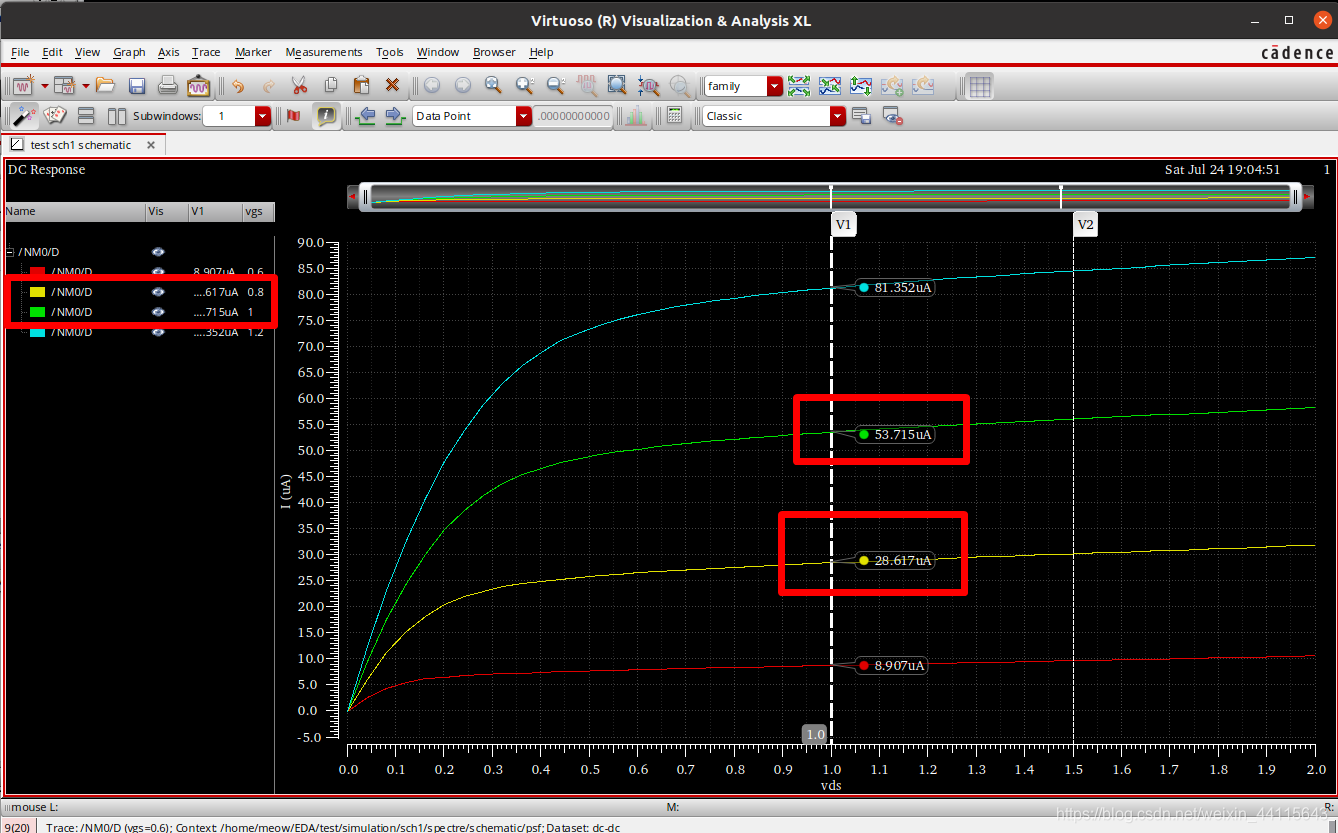Toggle visibility of the vgs 1.2 trace
The width and height of the screenshot is (1338, 833).
click(x=158, y=332)
